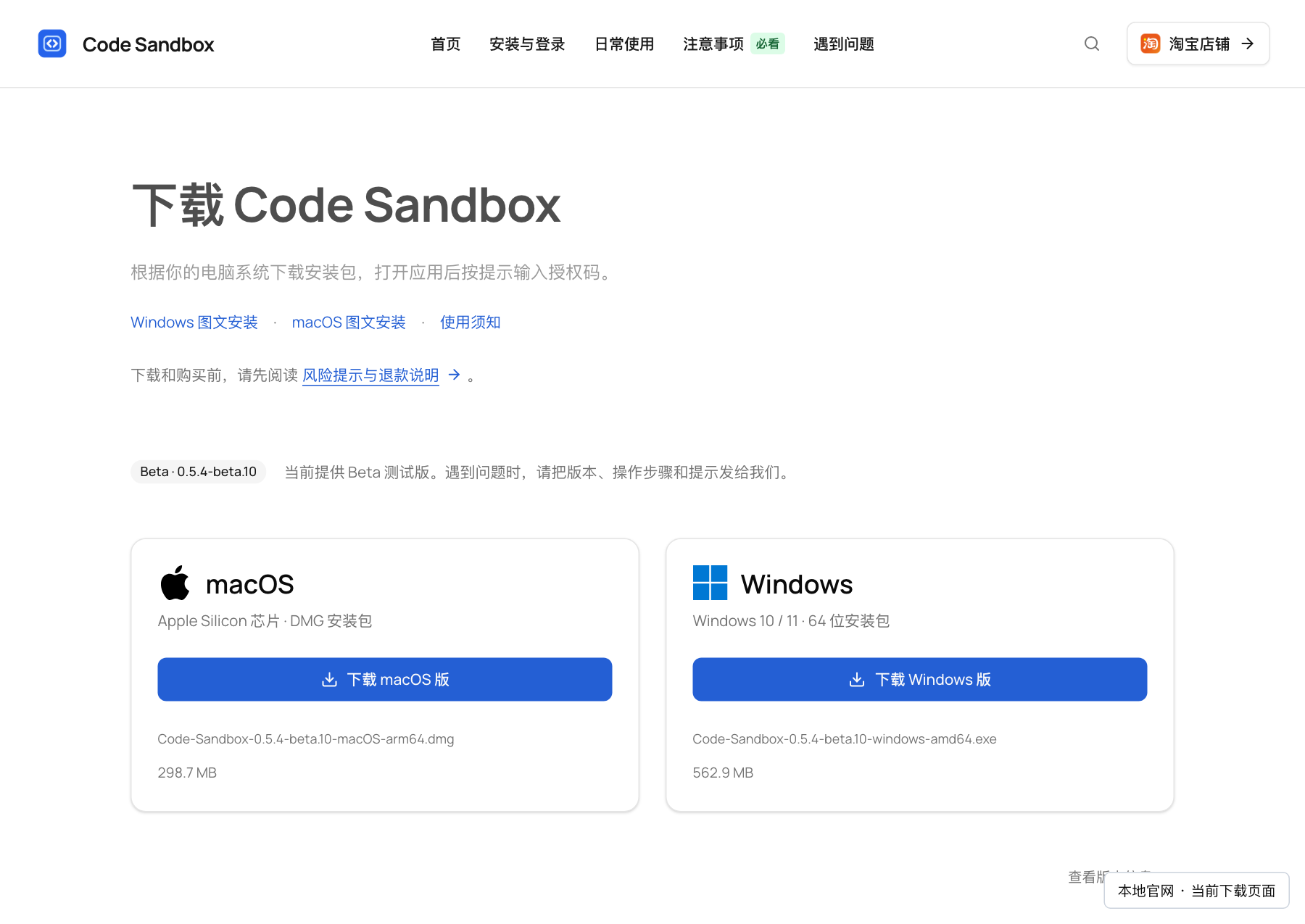Click the Windows card title
1305x924 pixels.
797,584
